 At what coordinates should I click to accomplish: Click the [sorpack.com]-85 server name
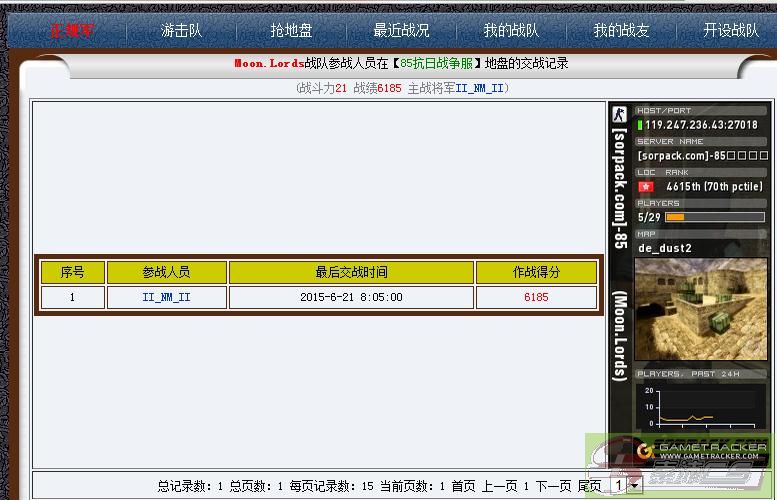pyautogui.click(x=702, y=156)
